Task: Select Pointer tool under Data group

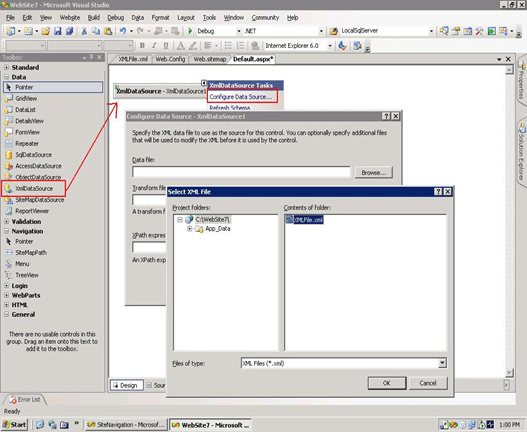Action: pyautogui.click(x=53, y=87)
